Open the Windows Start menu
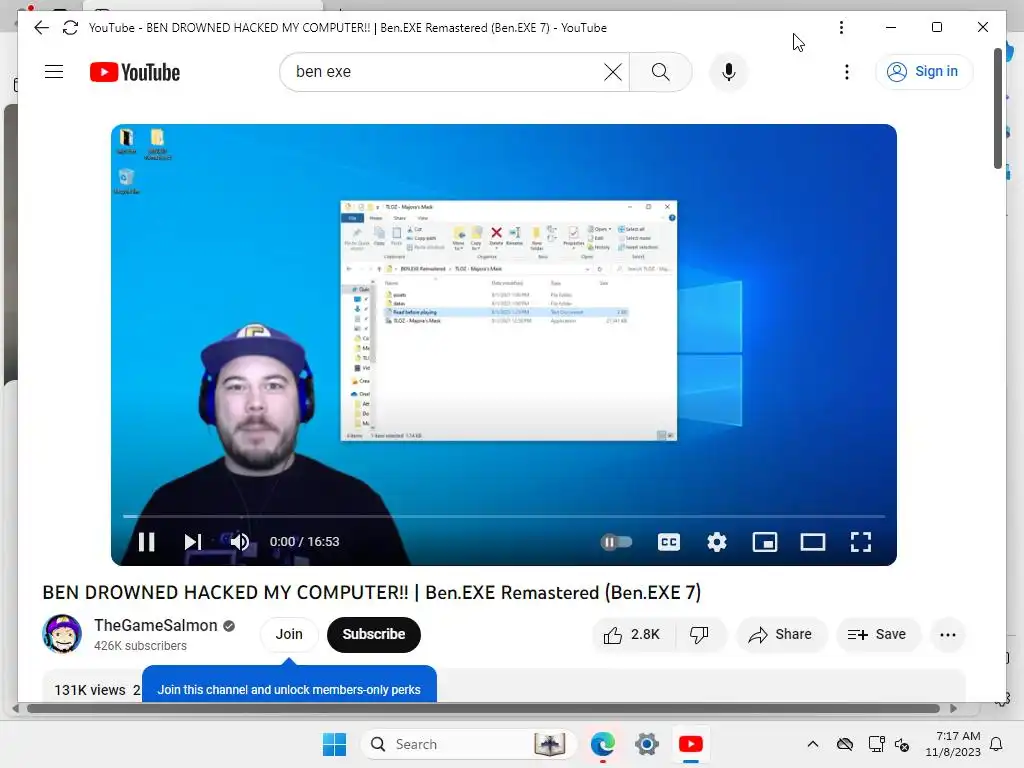The height and width of the screenshot is (768, 1024). pyautogui.click(x=334, y=744)
